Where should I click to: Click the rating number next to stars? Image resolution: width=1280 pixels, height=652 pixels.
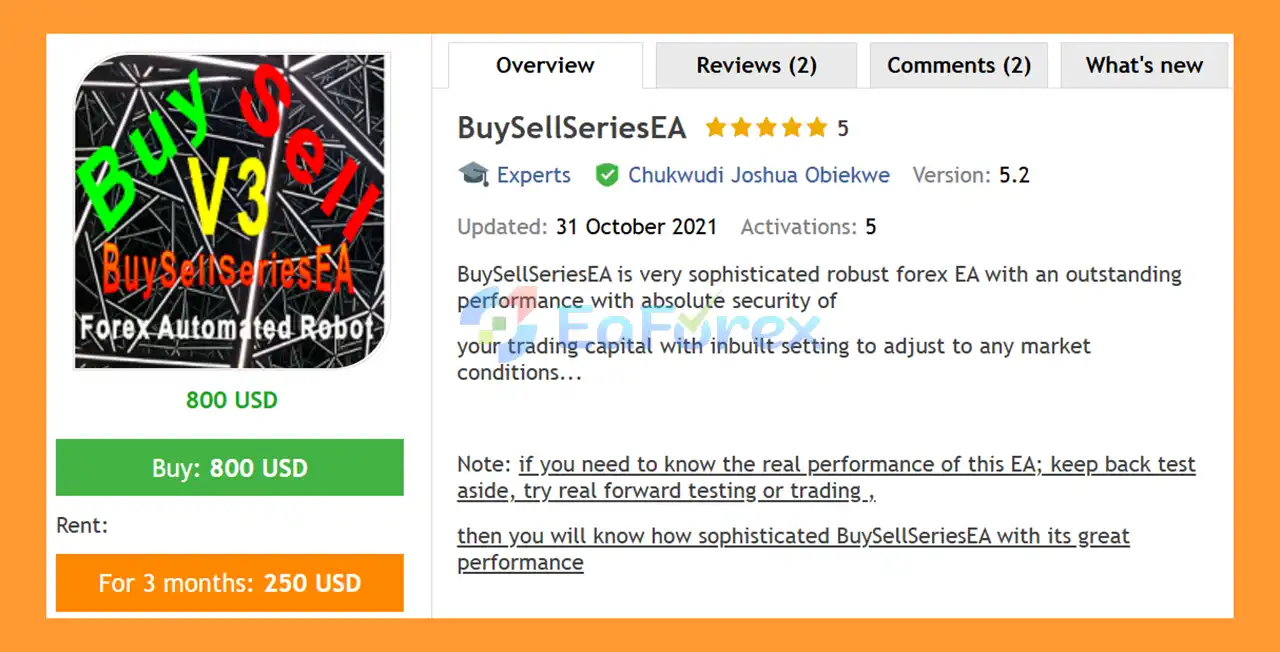tap(843, 128)
